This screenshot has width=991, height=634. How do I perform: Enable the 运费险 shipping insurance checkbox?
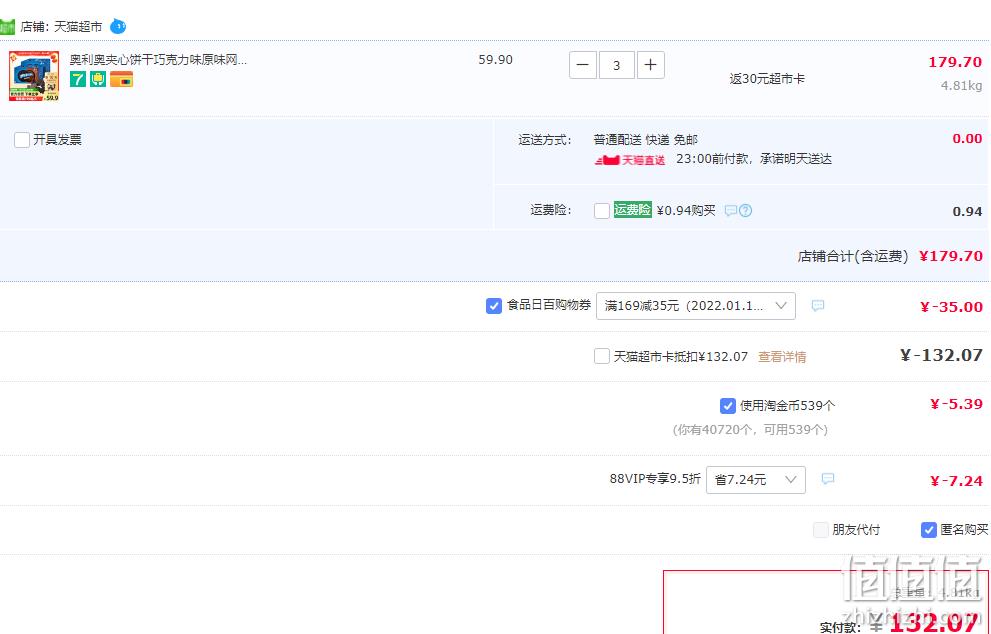(x=602, y=210)
